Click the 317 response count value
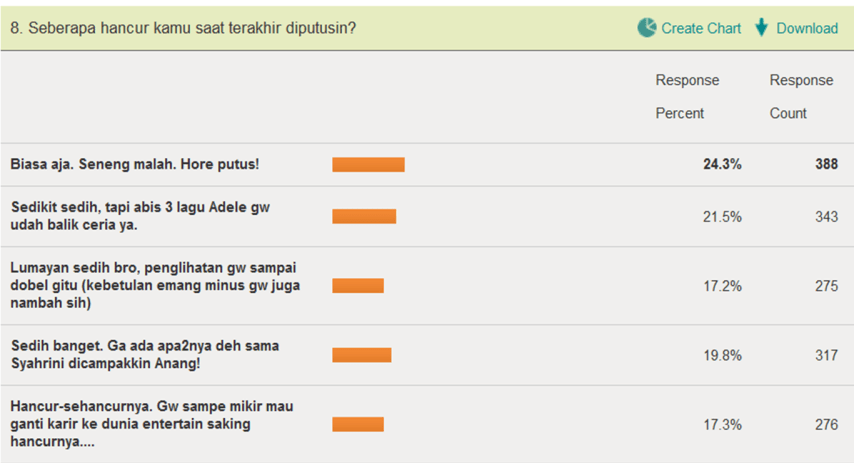Image resolution: width=854 pixels, height=463 pixels. [x=826, y=355]
